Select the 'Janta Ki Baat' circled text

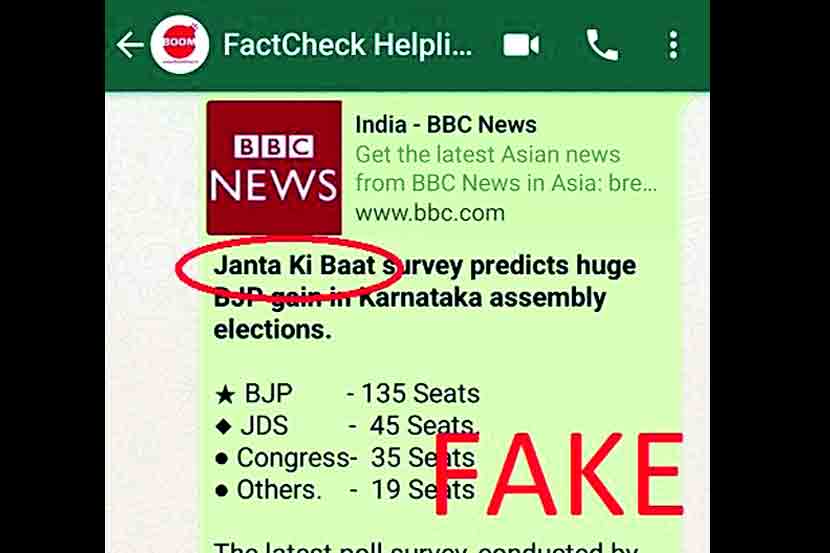click(x=294, y=265)
